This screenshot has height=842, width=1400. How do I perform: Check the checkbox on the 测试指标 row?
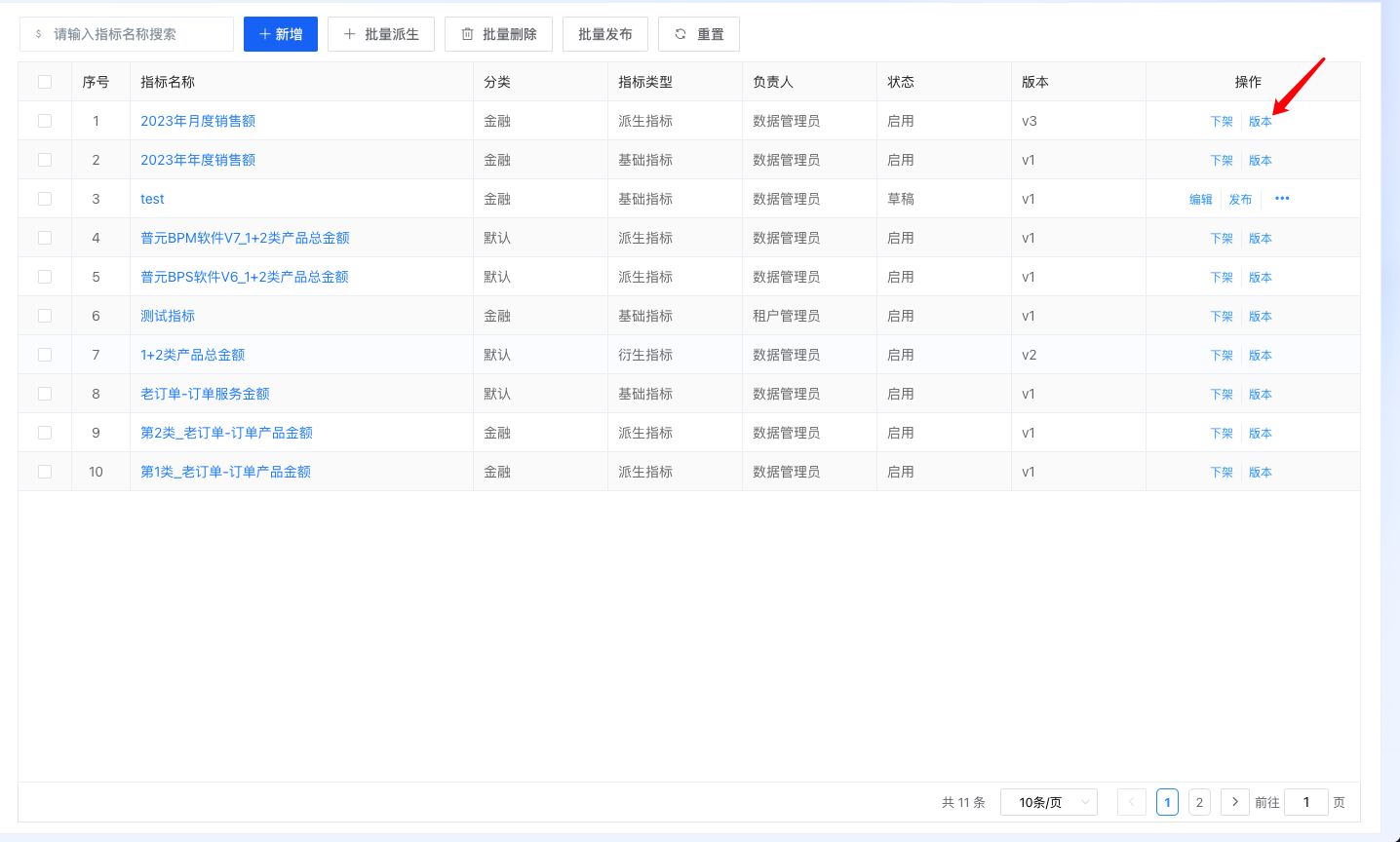[44, 315]
